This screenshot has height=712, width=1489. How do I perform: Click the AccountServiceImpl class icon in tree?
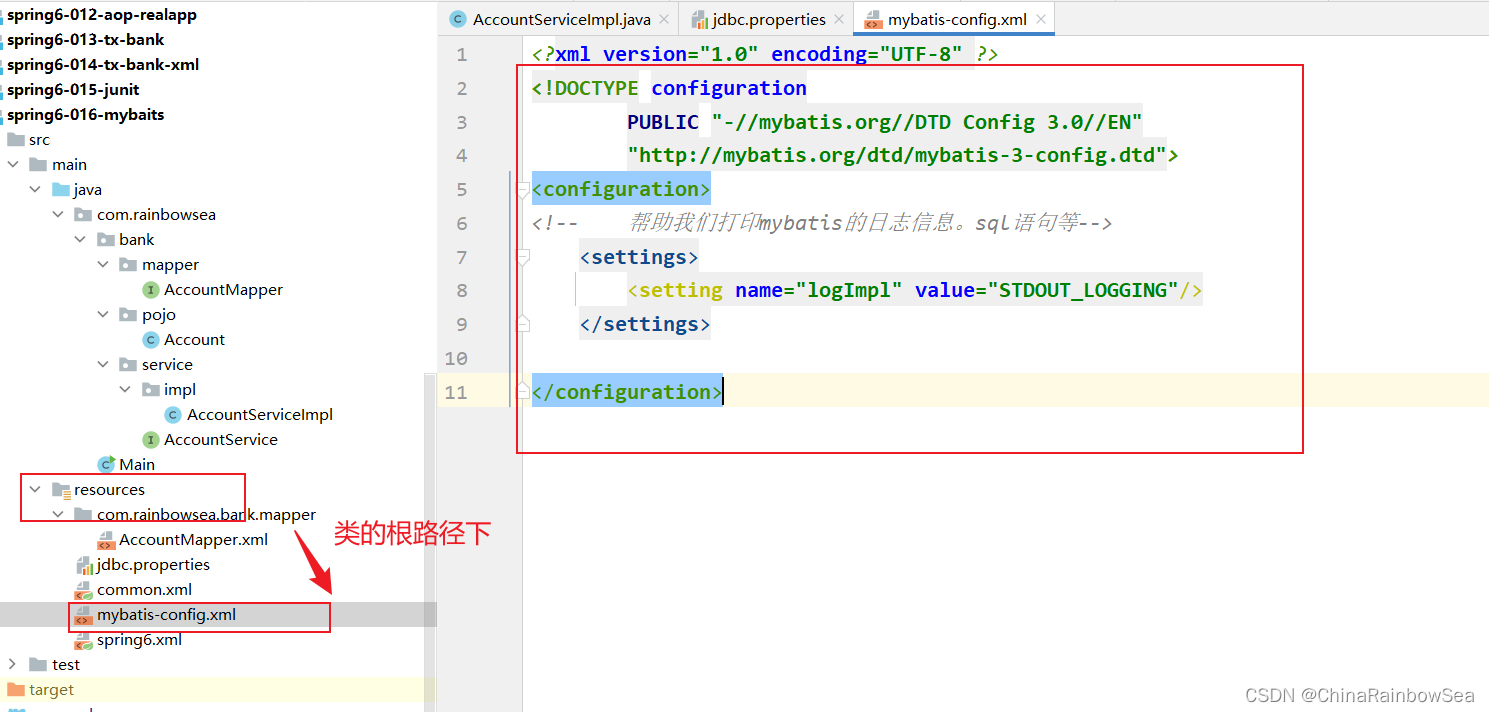174,415
